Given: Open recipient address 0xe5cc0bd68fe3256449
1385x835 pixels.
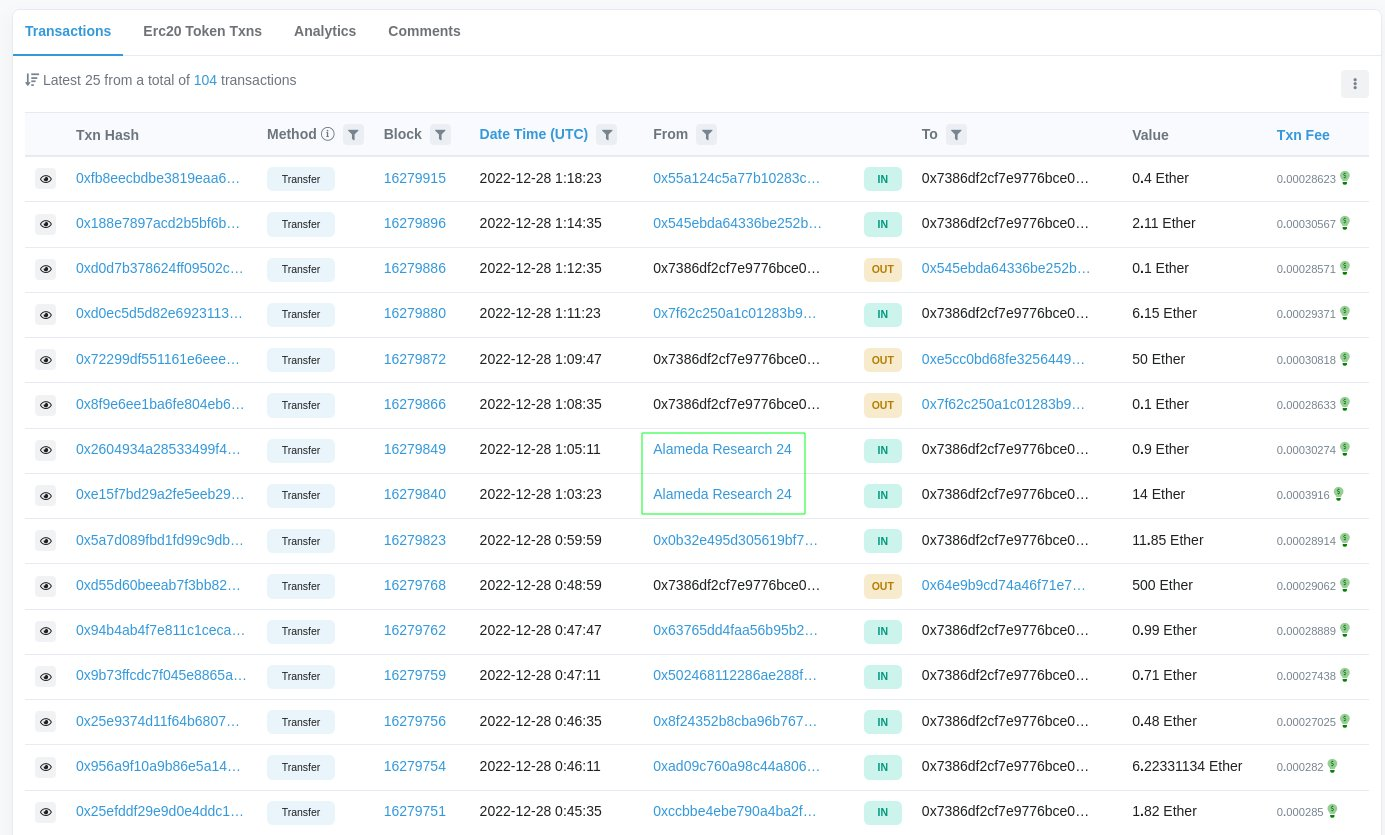Looking at the screenshot, I should tap(1004, 359).
